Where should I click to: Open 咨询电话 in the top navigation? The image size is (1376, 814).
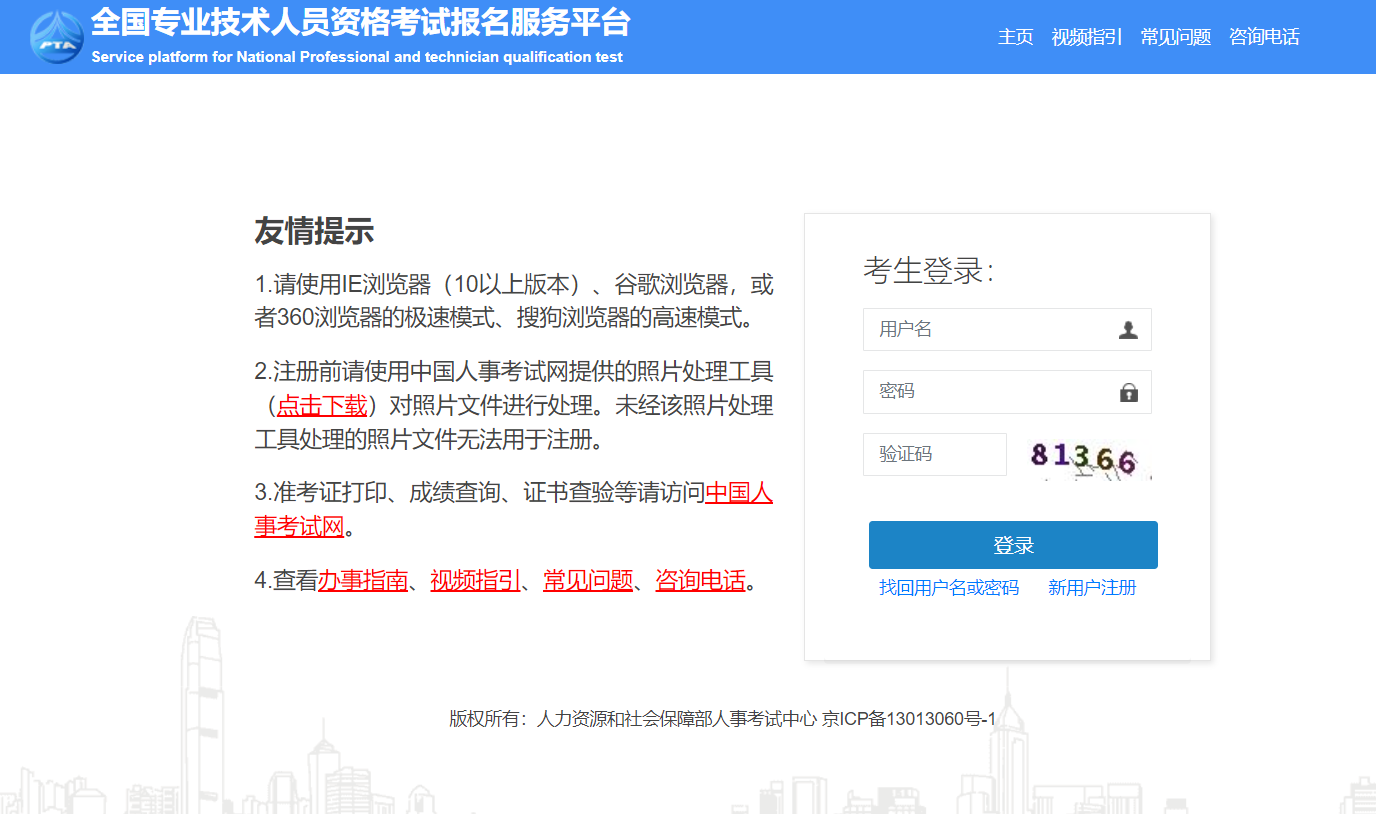1264,37
